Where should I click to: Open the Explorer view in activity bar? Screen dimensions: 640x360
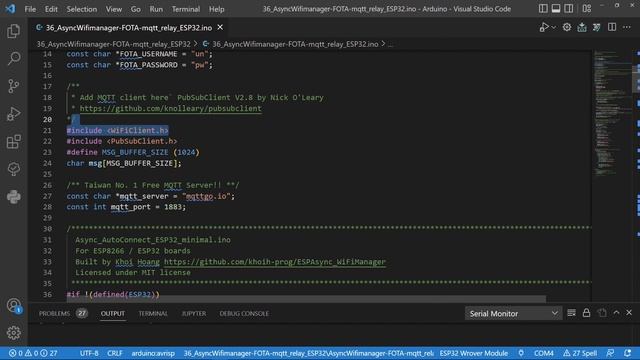[x=13, y=31]
